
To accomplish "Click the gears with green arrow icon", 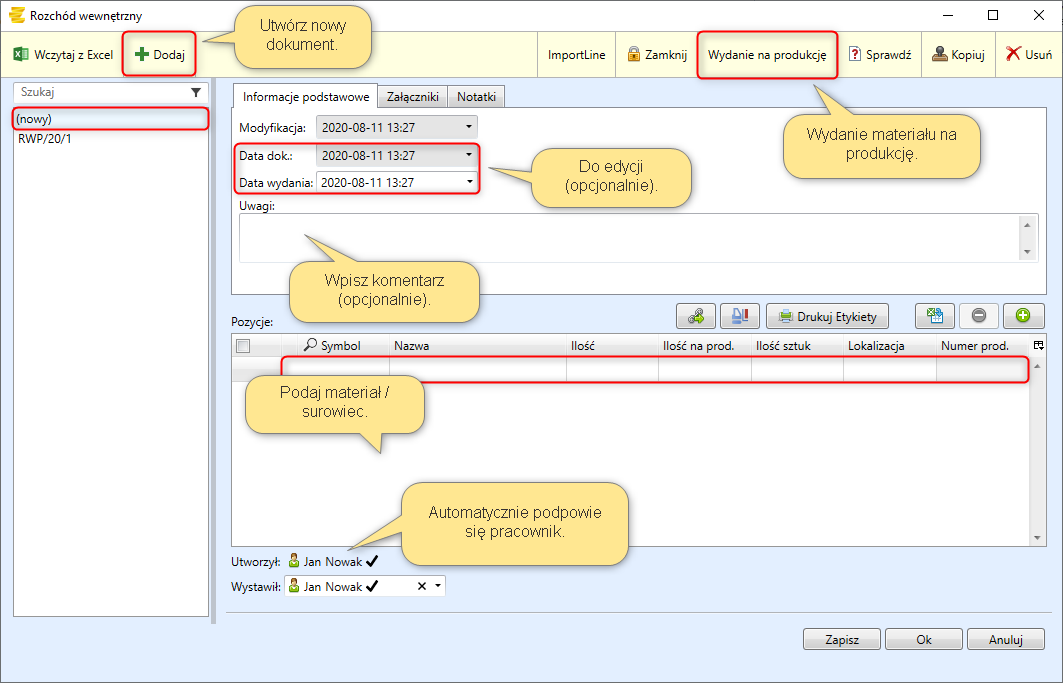I will pyautogui.click(x=696, y=316).
